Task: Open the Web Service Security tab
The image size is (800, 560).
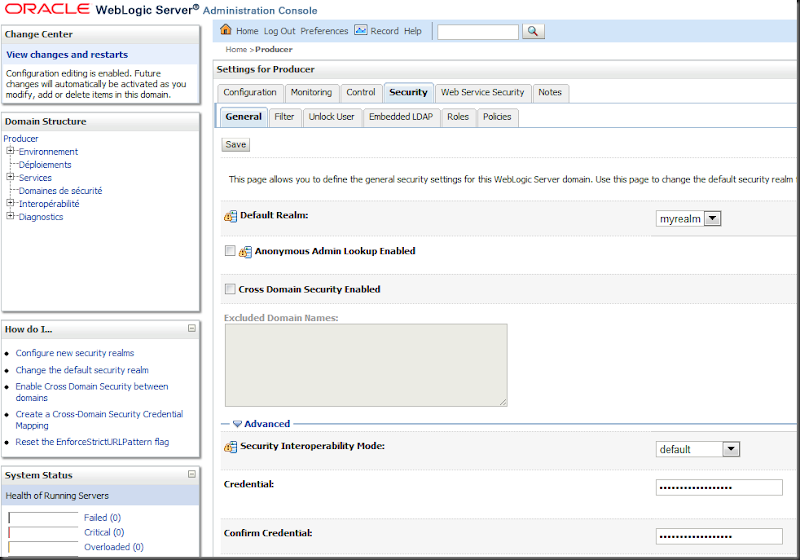Action: [483, 93]
